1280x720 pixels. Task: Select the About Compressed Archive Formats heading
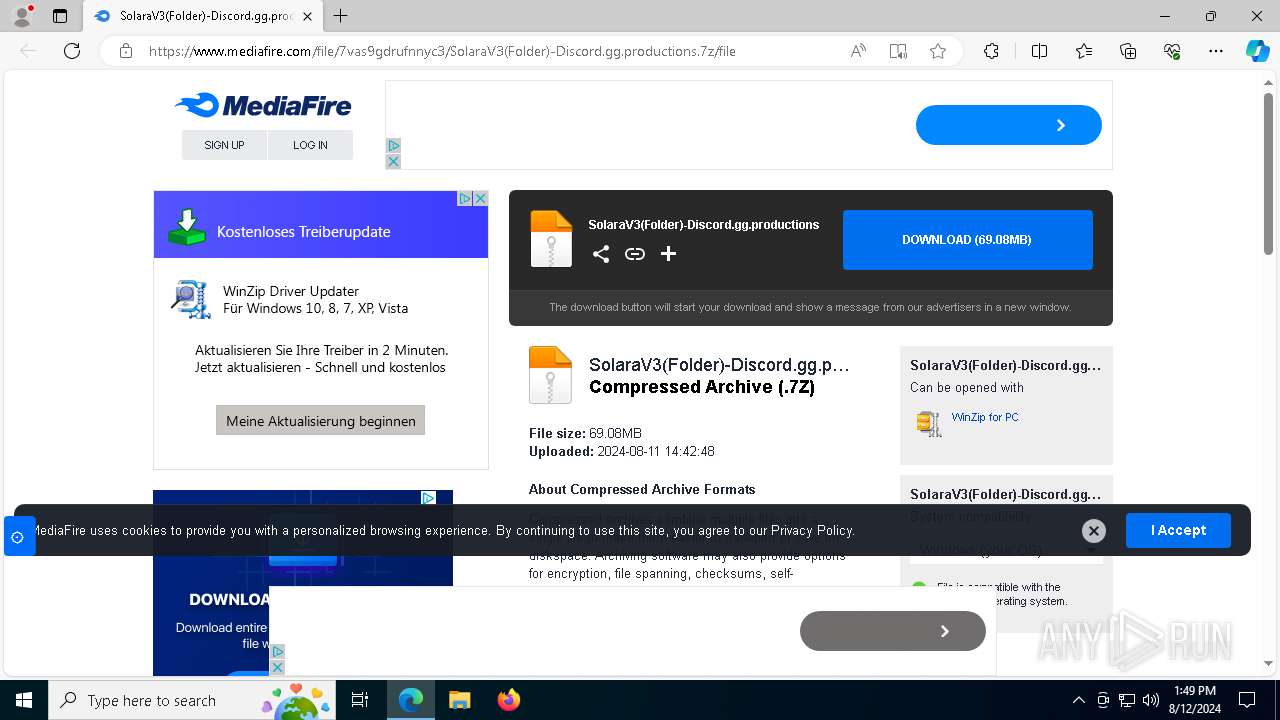pyautogui.click(x=642, y=489)
